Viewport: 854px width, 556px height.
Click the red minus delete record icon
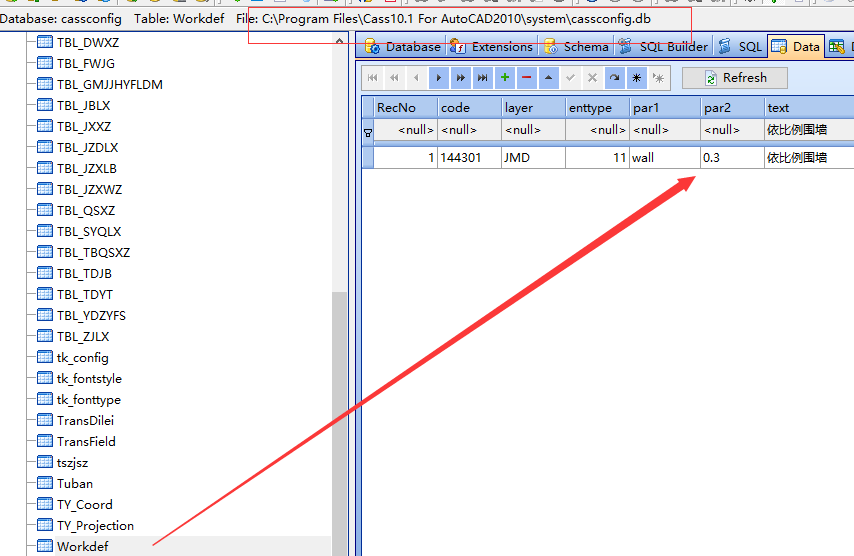point(527,78)
